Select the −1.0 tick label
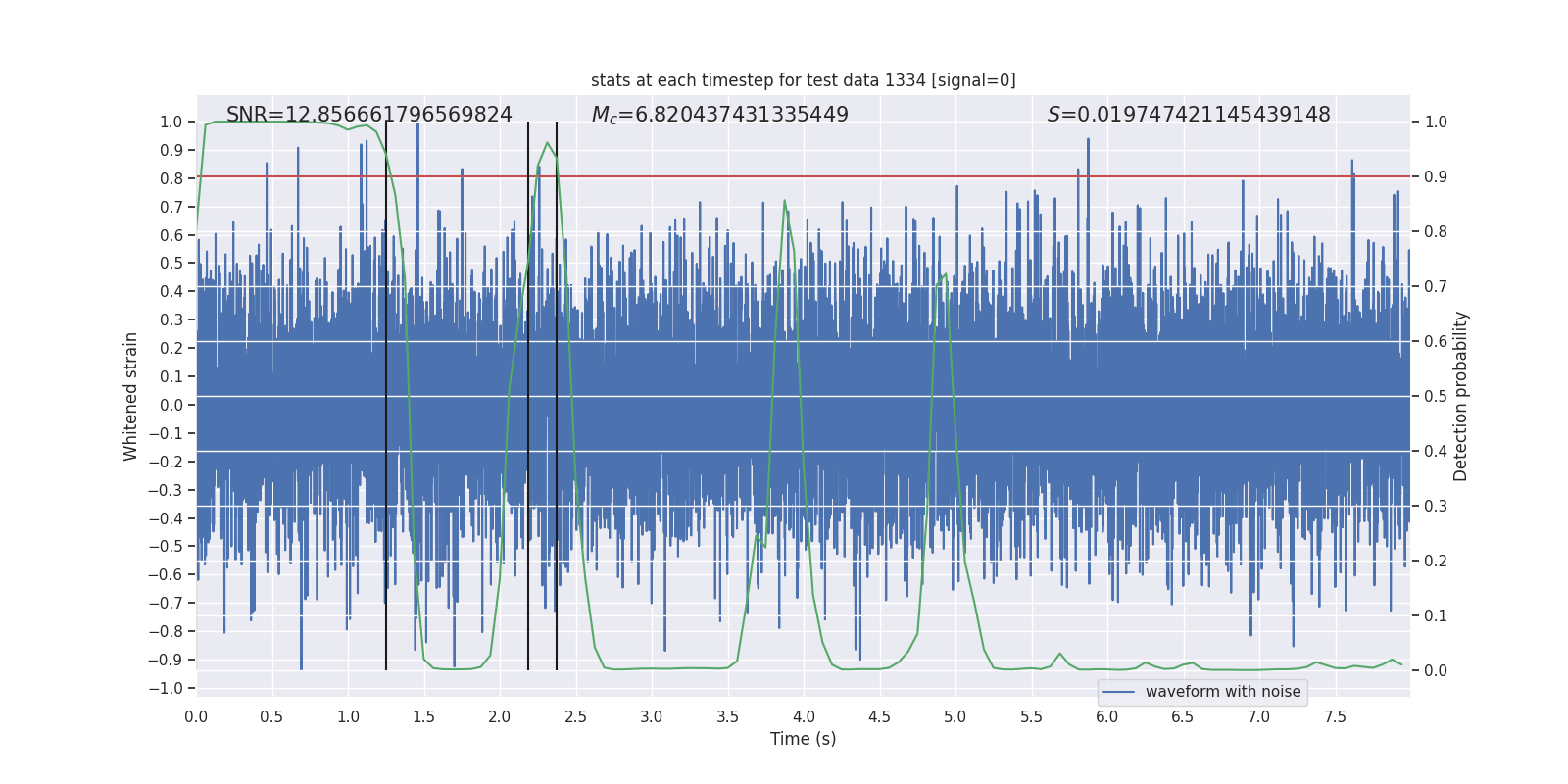The height and width of the screenshot is (784, 1568). 166,688
